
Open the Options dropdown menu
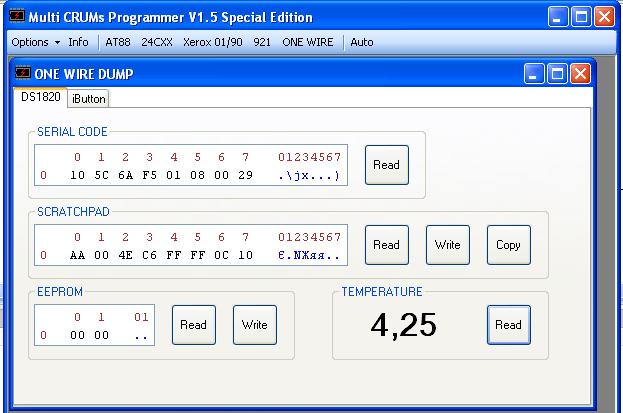[35, 42]
